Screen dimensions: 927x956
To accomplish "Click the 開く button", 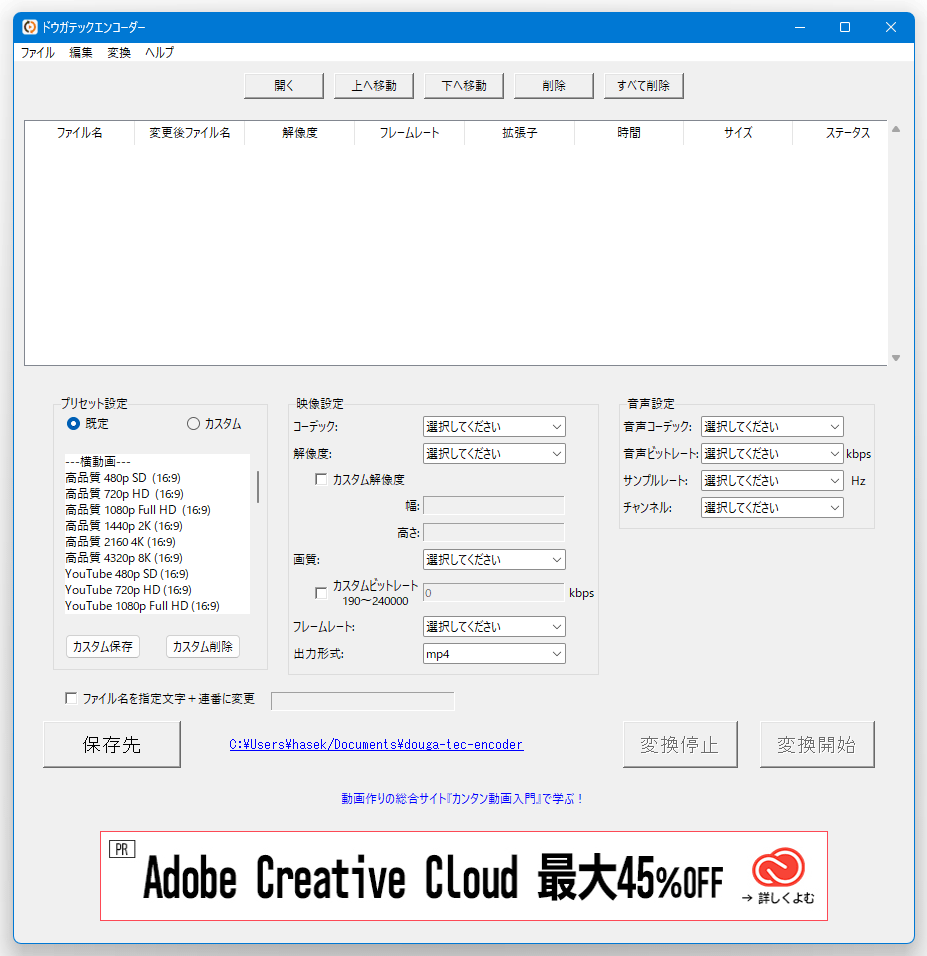I will [284, 86].
